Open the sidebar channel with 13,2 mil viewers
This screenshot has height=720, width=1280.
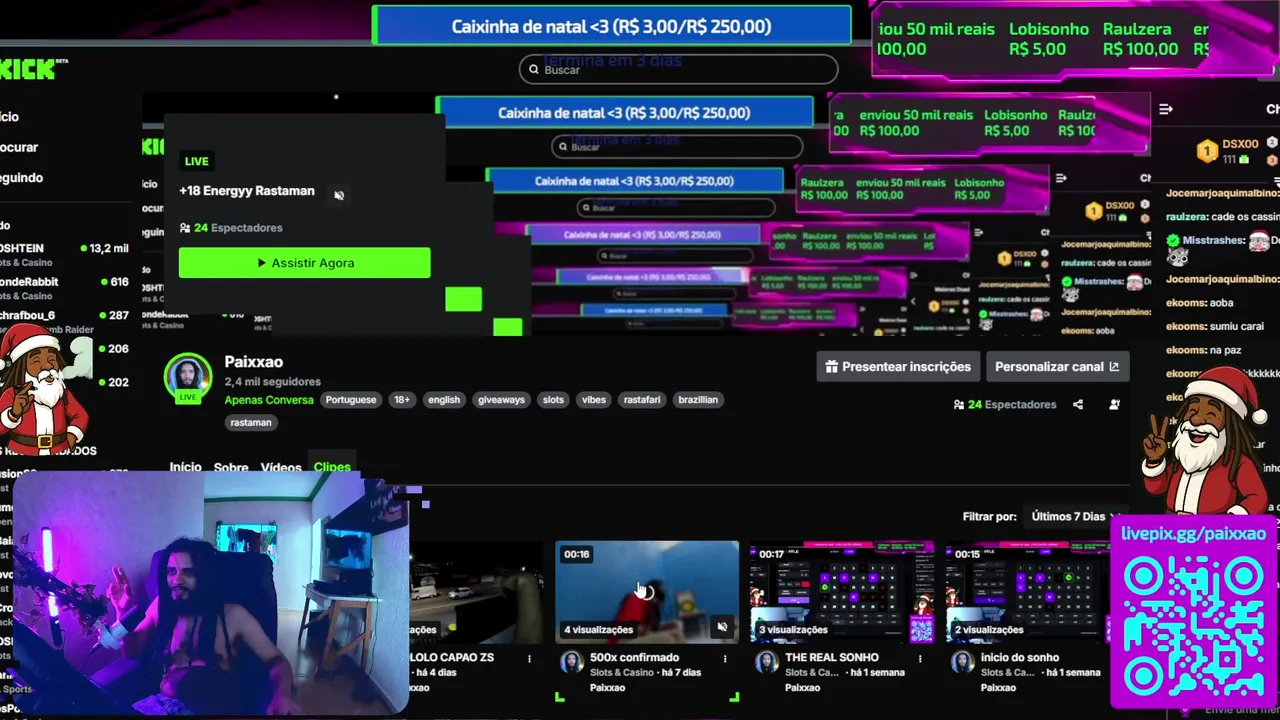[64, 255]
